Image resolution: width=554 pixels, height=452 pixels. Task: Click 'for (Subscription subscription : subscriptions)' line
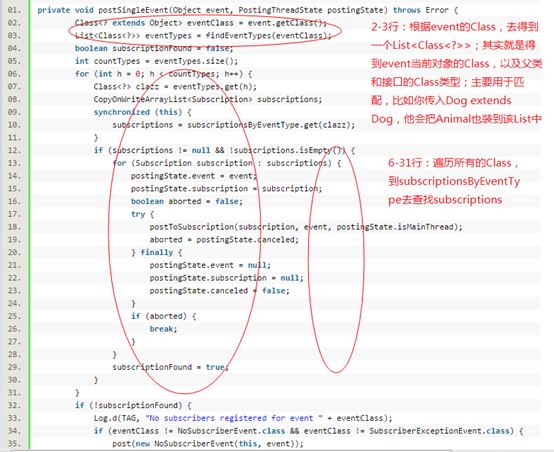click(227, 163)
